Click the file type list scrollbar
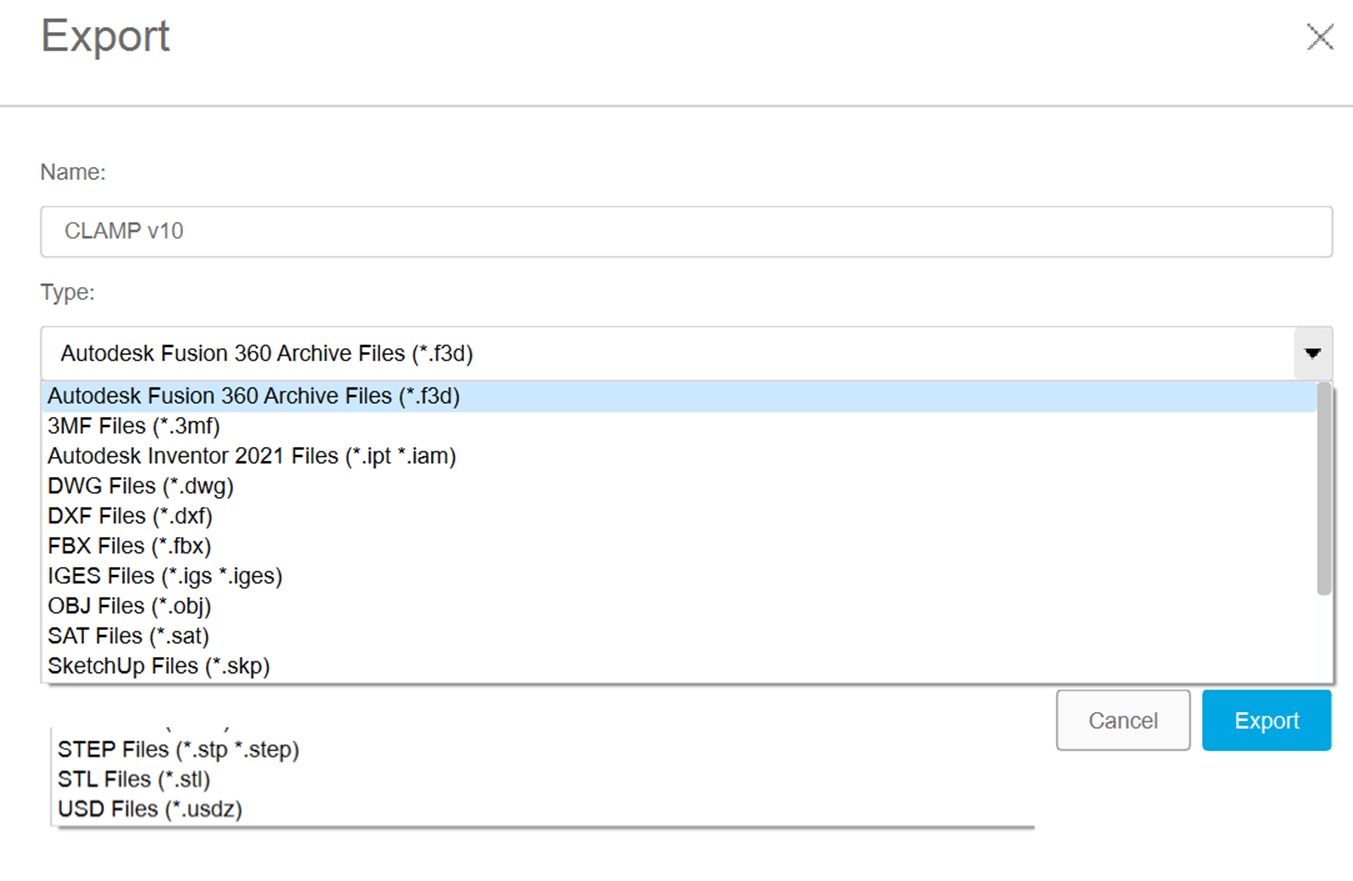 pyautogui.click(x=1324, y=489)
